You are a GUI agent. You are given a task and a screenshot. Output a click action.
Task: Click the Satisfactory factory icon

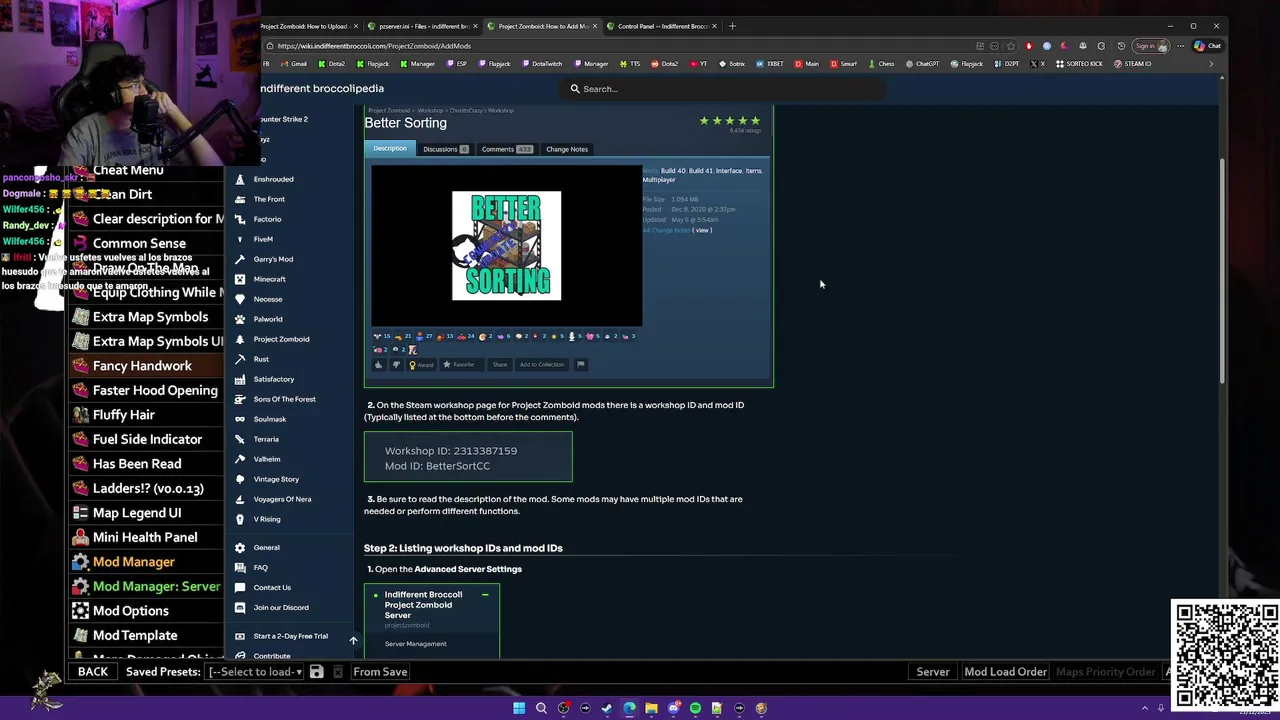tap(239, 379)
